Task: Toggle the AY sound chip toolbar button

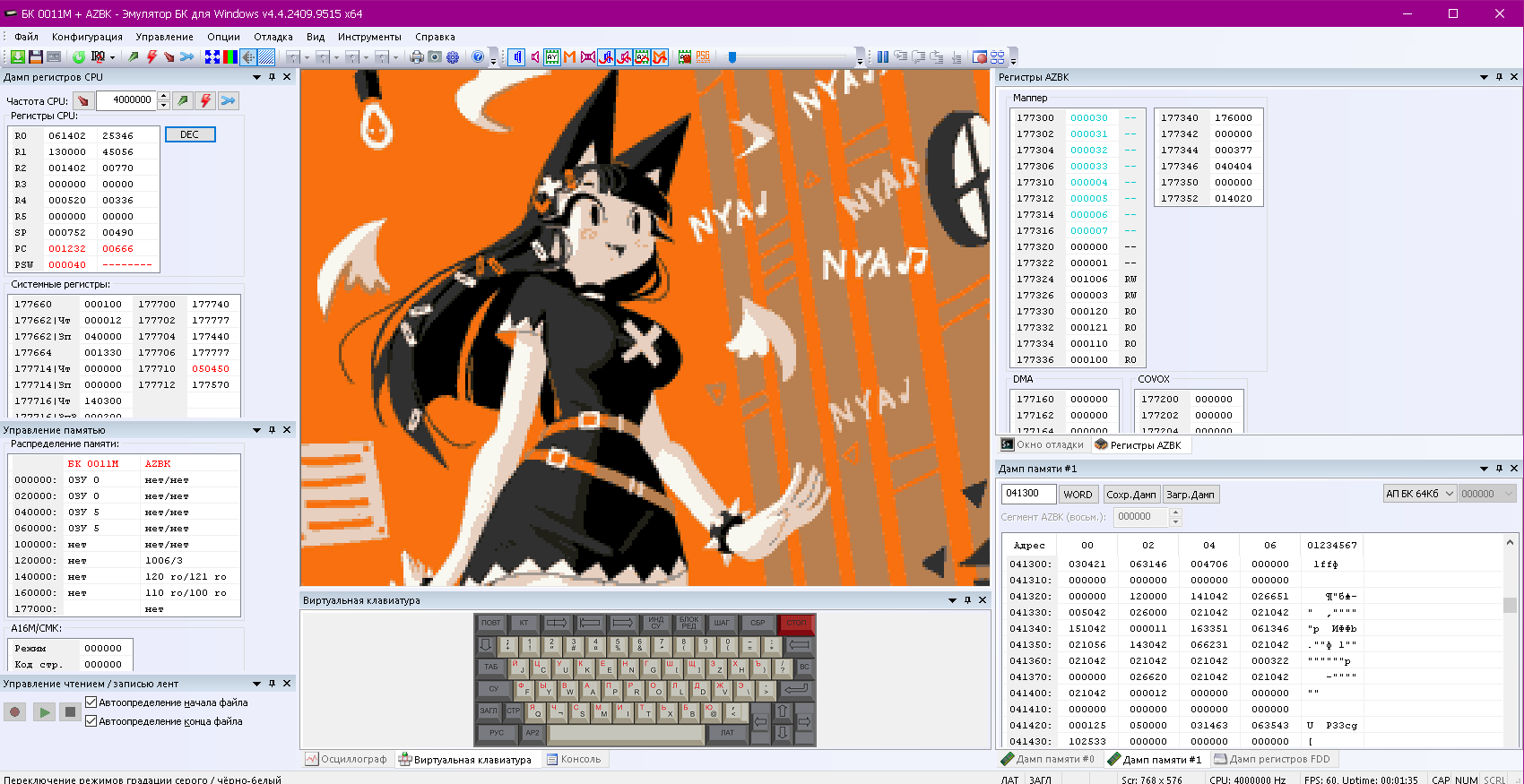Action: click(552, 56)
